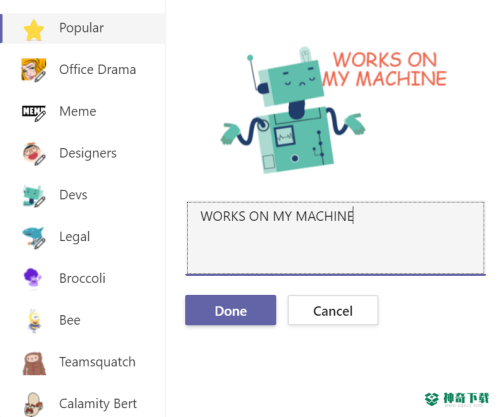The height and width of the screenshot is (417, 500).
Task: Open the Bee sticker icon
Action: point(34,321)
